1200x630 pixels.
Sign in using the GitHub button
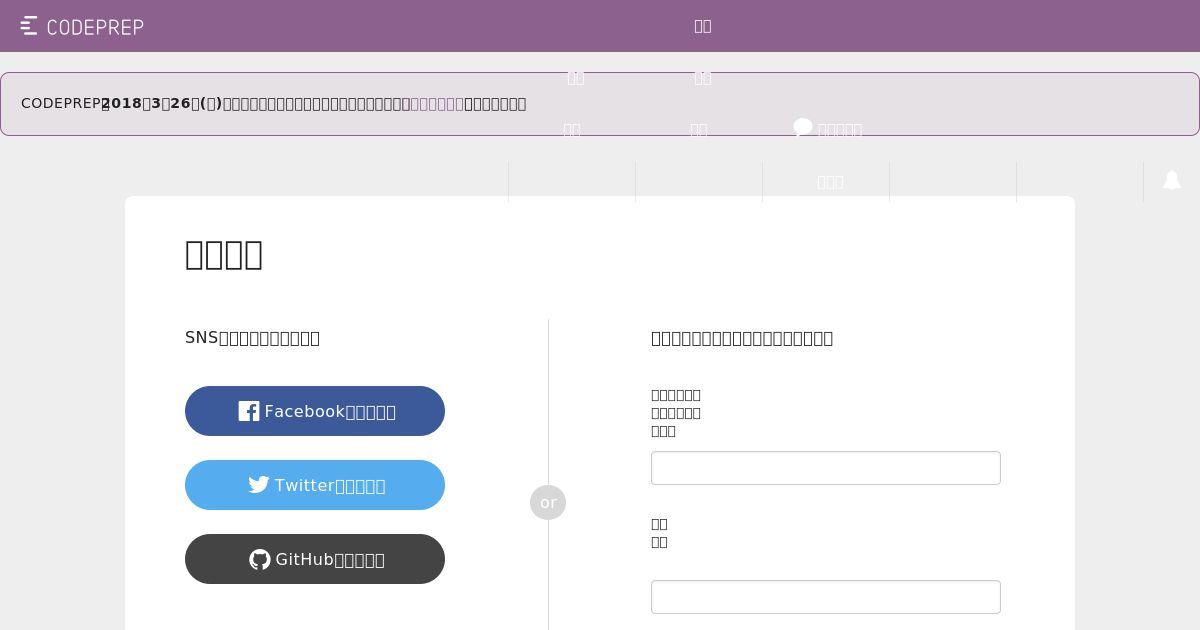click(315, 559)
